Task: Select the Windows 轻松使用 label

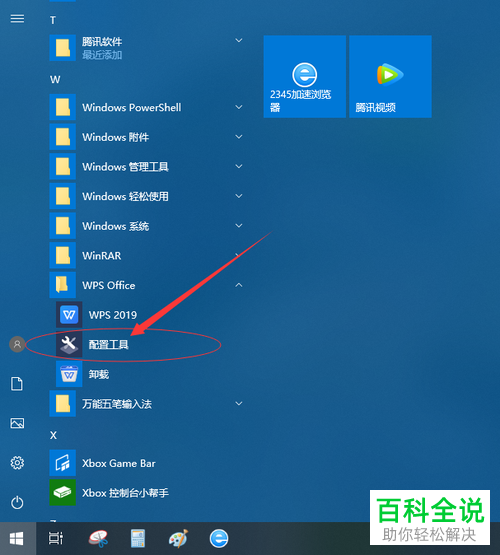Action: (125, 196)
